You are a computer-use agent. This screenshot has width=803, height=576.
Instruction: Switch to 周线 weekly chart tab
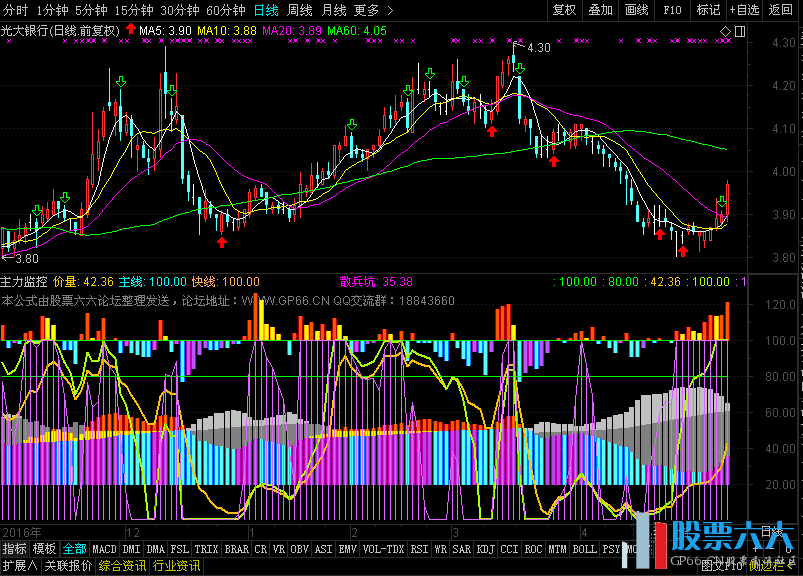pos(299,10)
